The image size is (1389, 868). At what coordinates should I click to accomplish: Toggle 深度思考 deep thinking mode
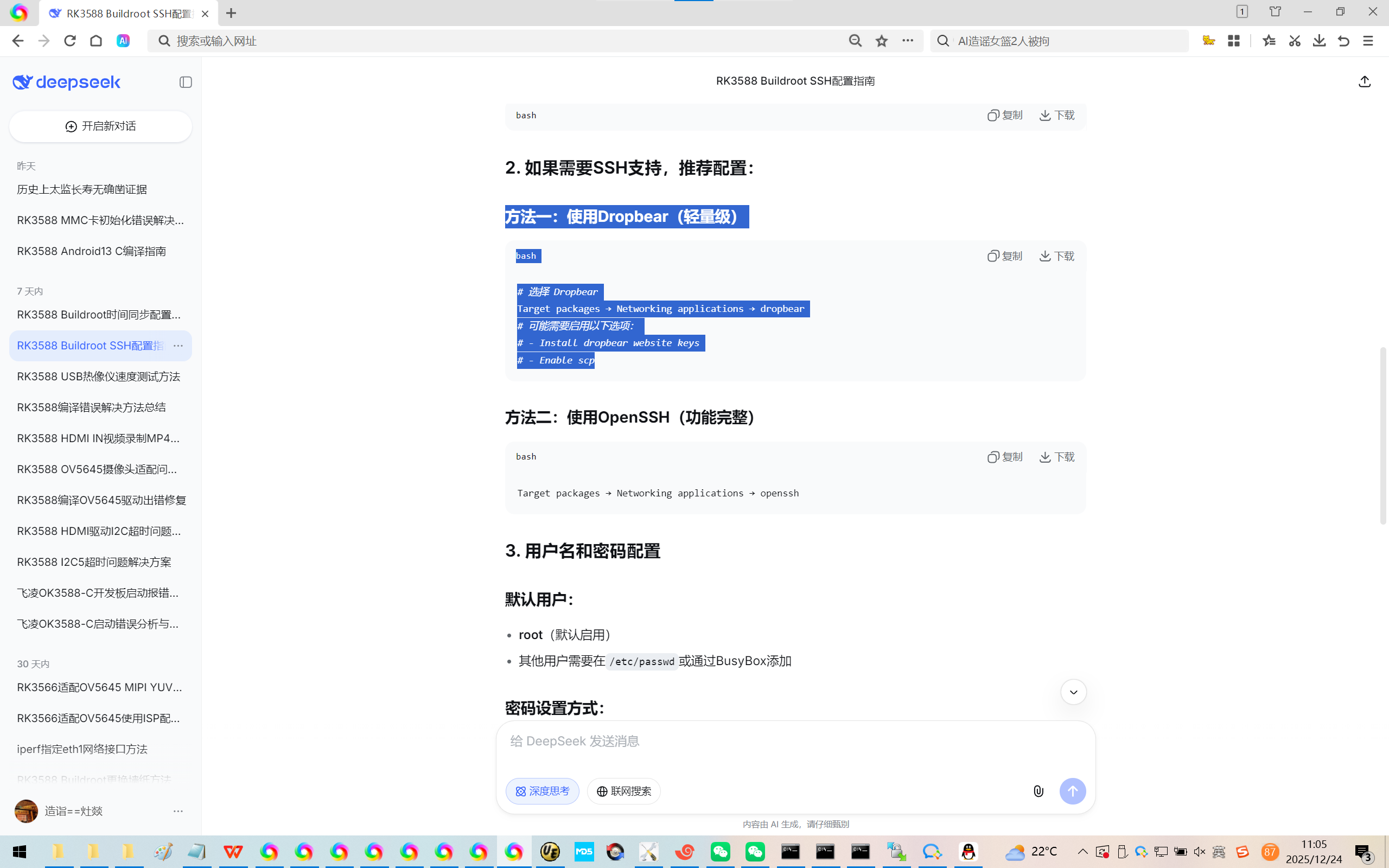[x=542, y=791]
